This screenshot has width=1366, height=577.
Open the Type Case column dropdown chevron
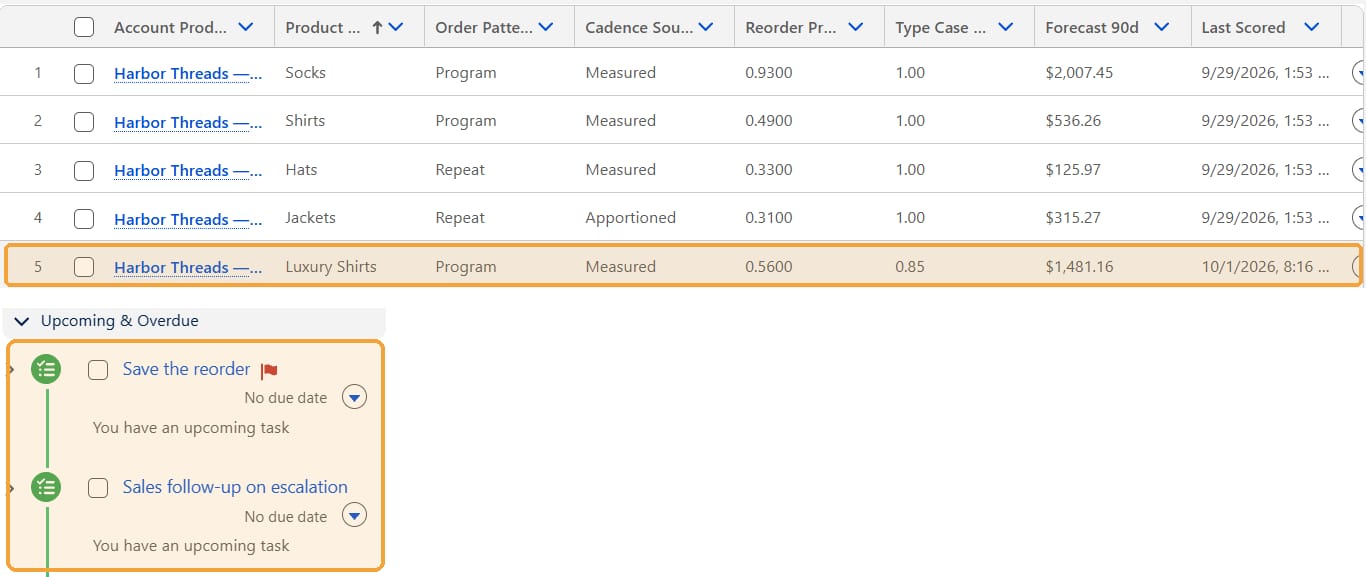pos(1006,28)
